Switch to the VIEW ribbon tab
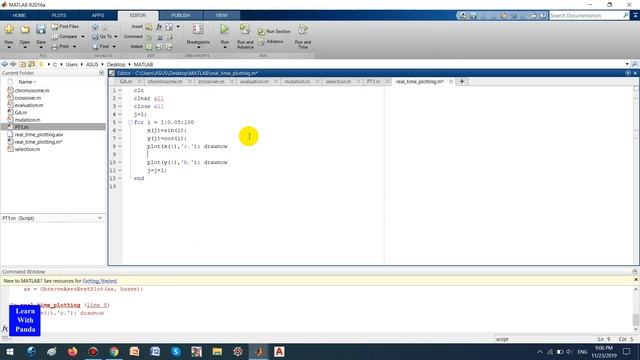 [x=221, y=16]
